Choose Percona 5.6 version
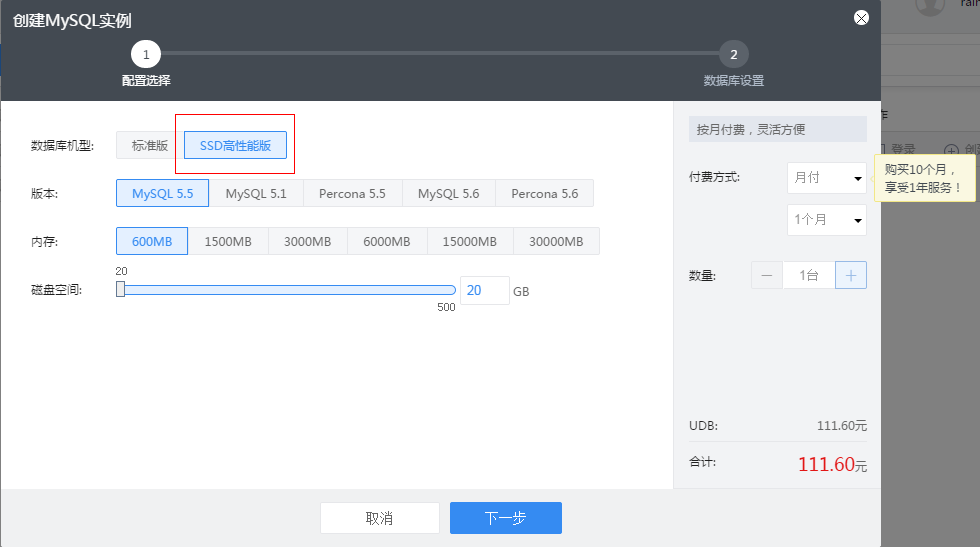The height and width of the screenshot is (547, 980). (545, 194)
